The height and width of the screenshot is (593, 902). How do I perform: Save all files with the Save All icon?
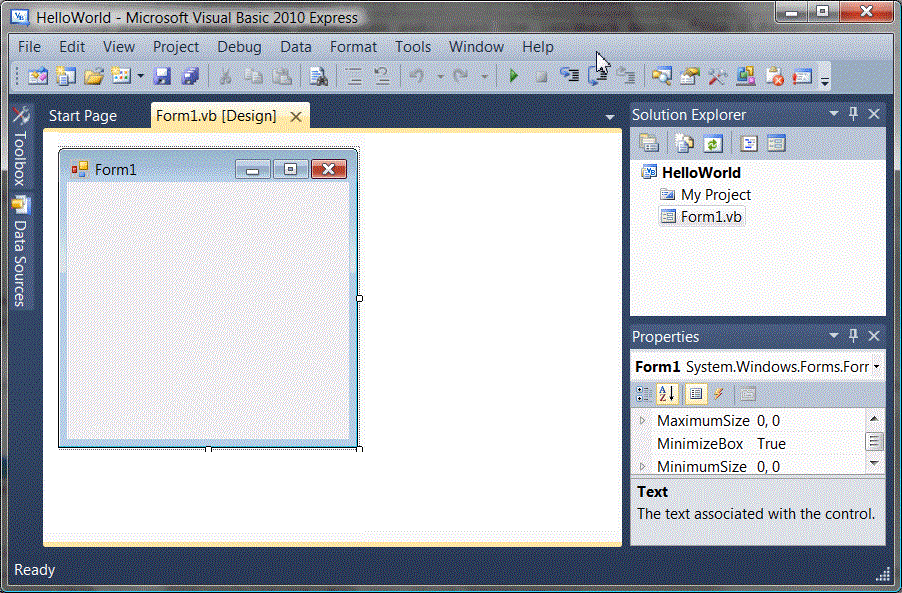188,76
